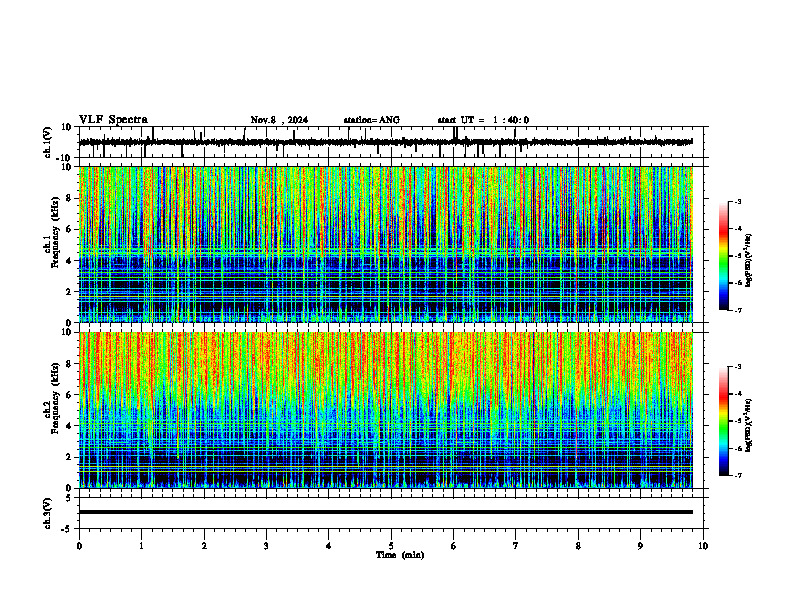Click the ch.1 spectrogram panel
The image size is (792, 612).
tap(385, 244)
